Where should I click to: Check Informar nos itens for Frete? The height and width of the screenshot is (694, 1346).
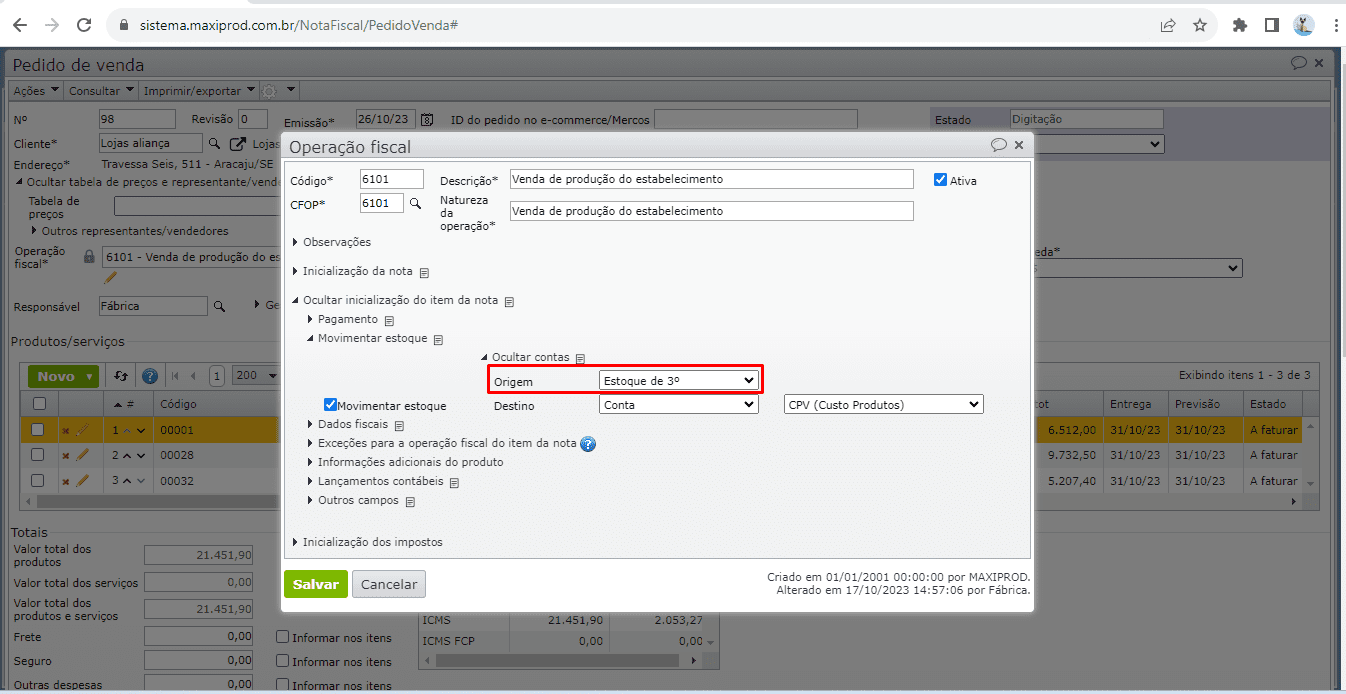pos(283,637)
